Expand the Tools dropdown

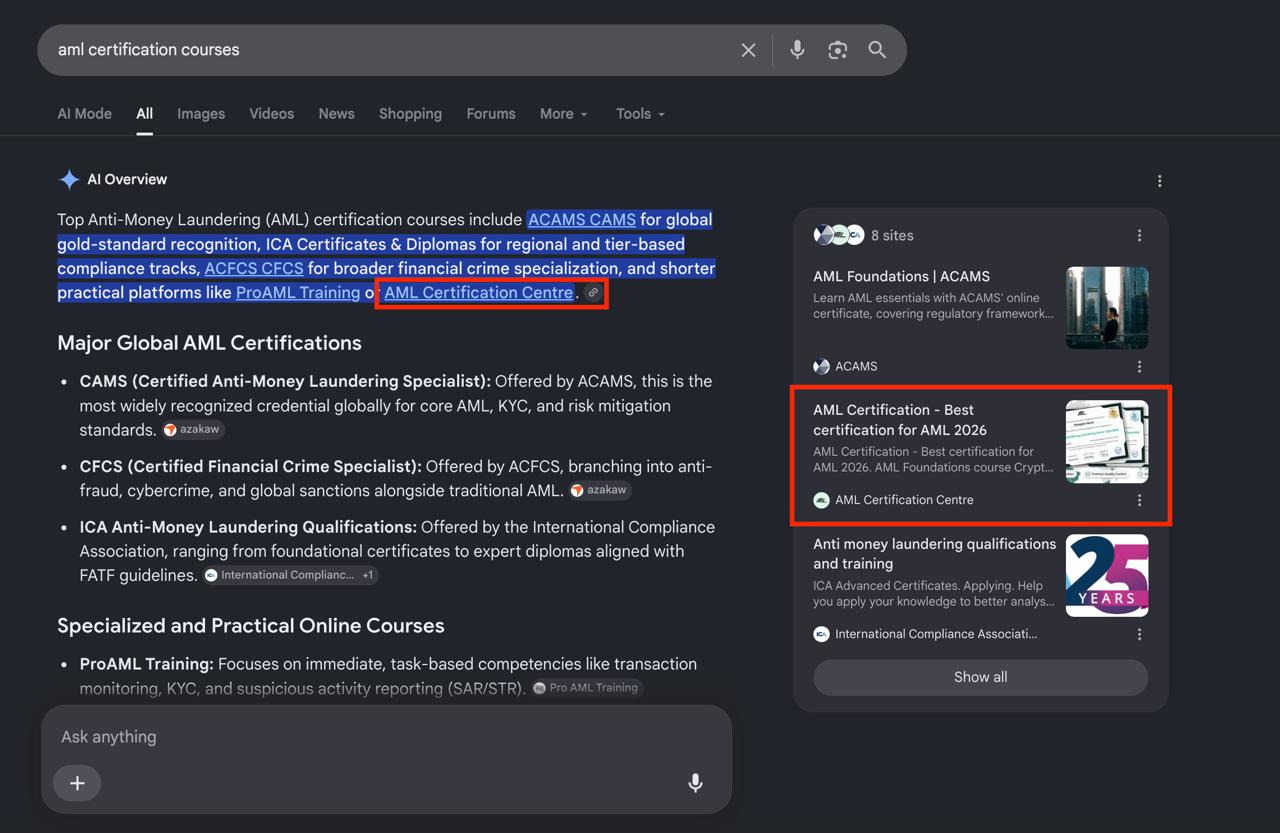pyautogui.click(x=640, y=114)
